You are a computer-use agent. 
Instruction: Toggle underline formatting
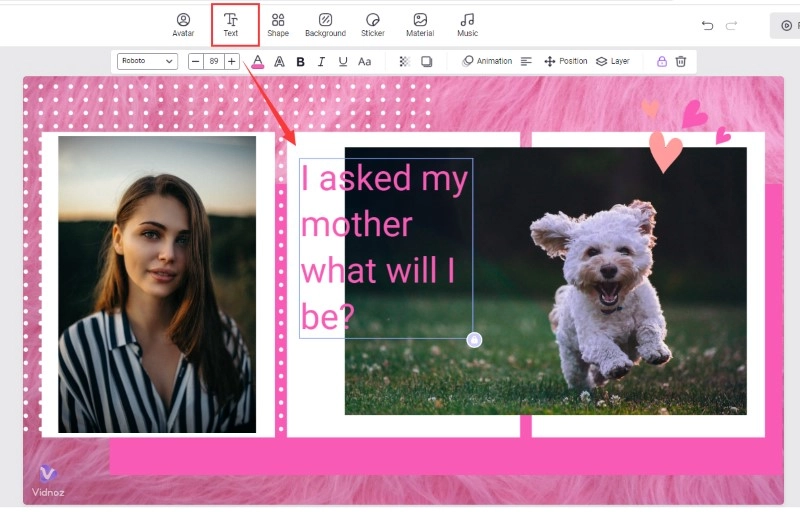pos(343,61)
